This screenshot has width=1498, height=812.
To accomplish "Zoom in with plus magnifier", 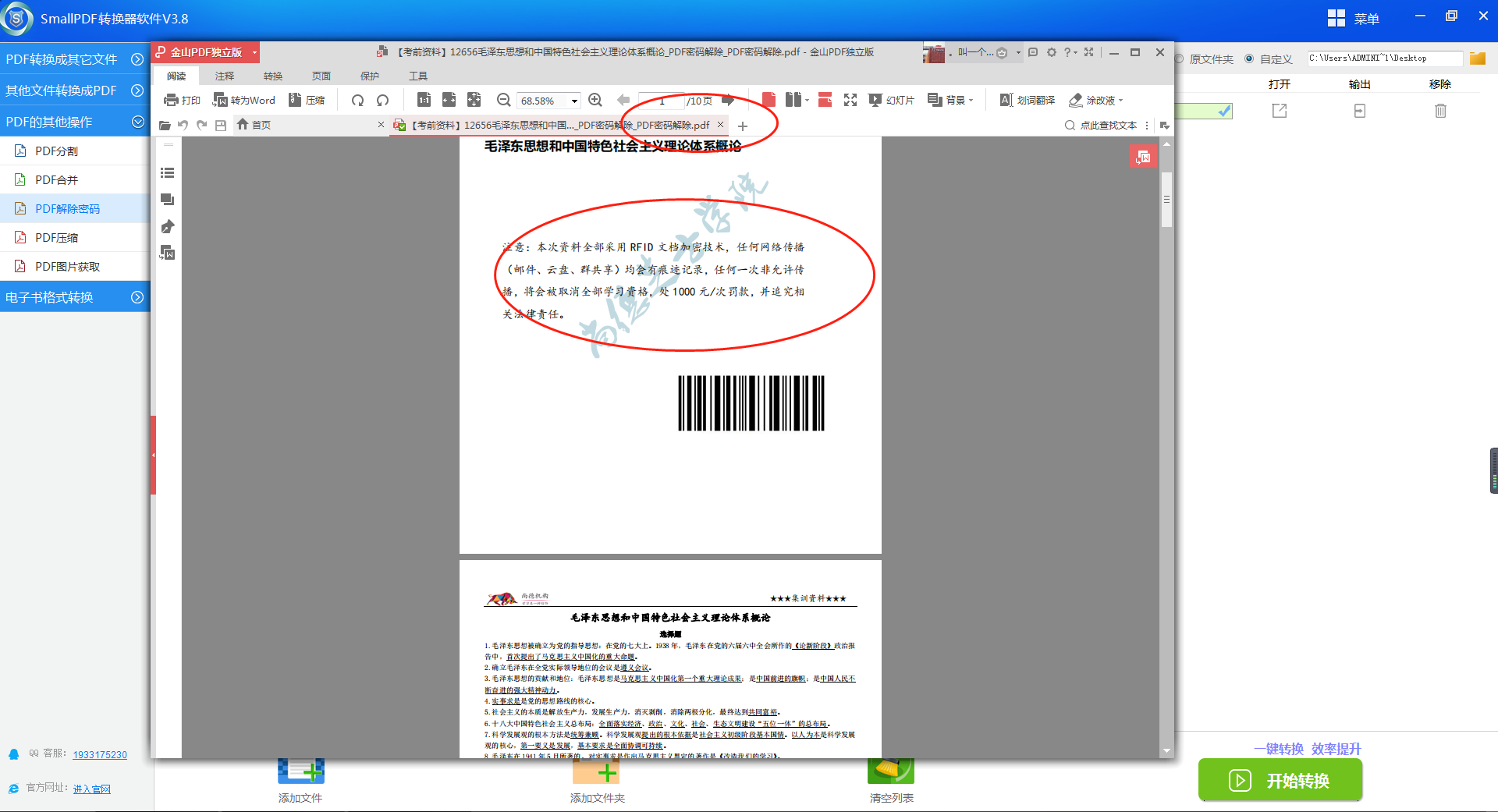I will point(595,100).
